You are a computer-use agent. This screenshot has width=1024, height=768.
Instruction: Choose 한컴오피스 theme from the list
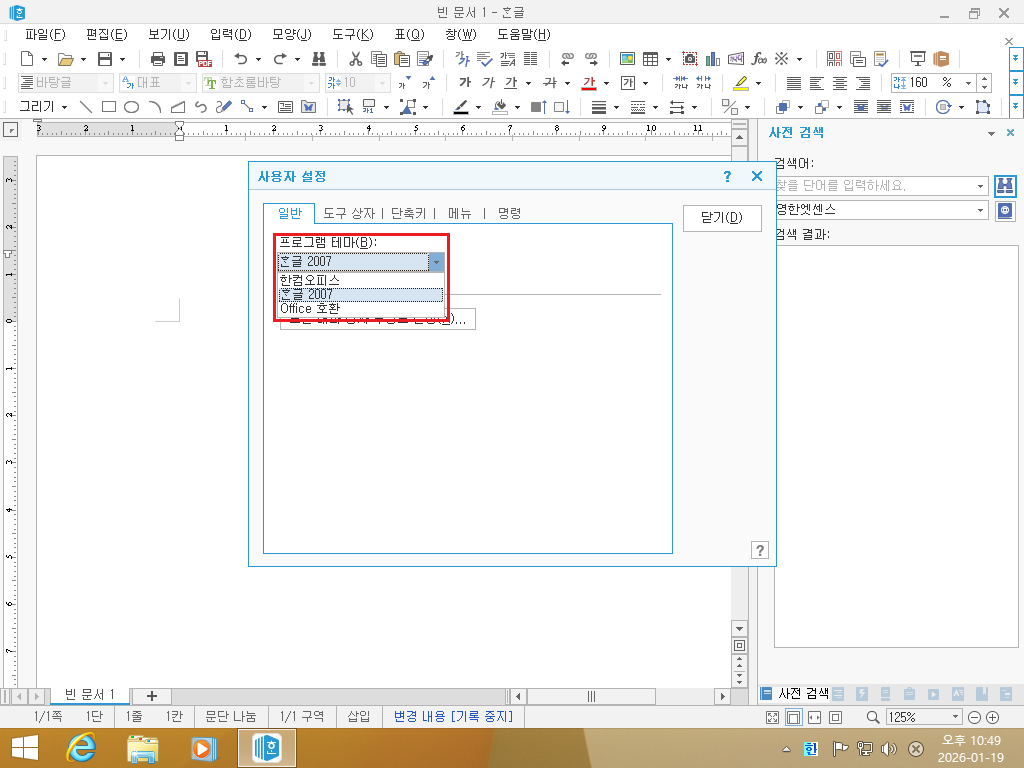310,281
